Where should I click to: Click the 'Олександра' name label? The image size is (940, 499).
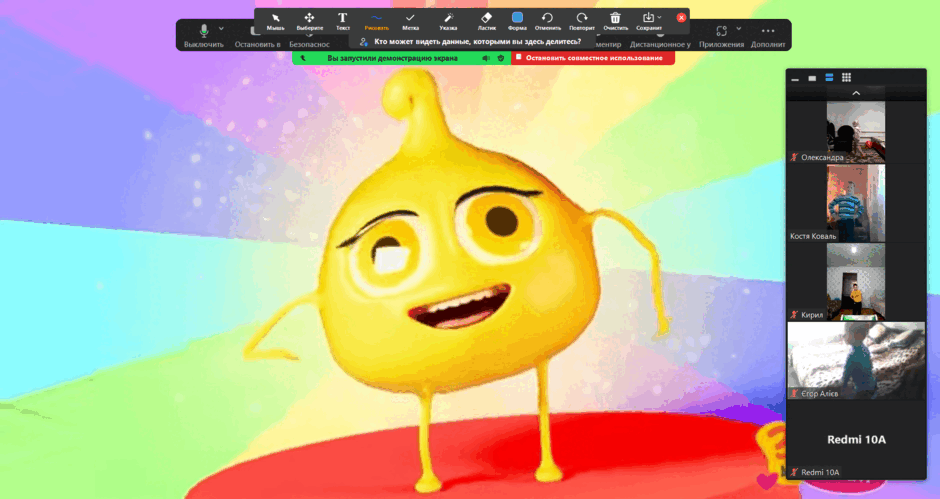tap(822, 157)
